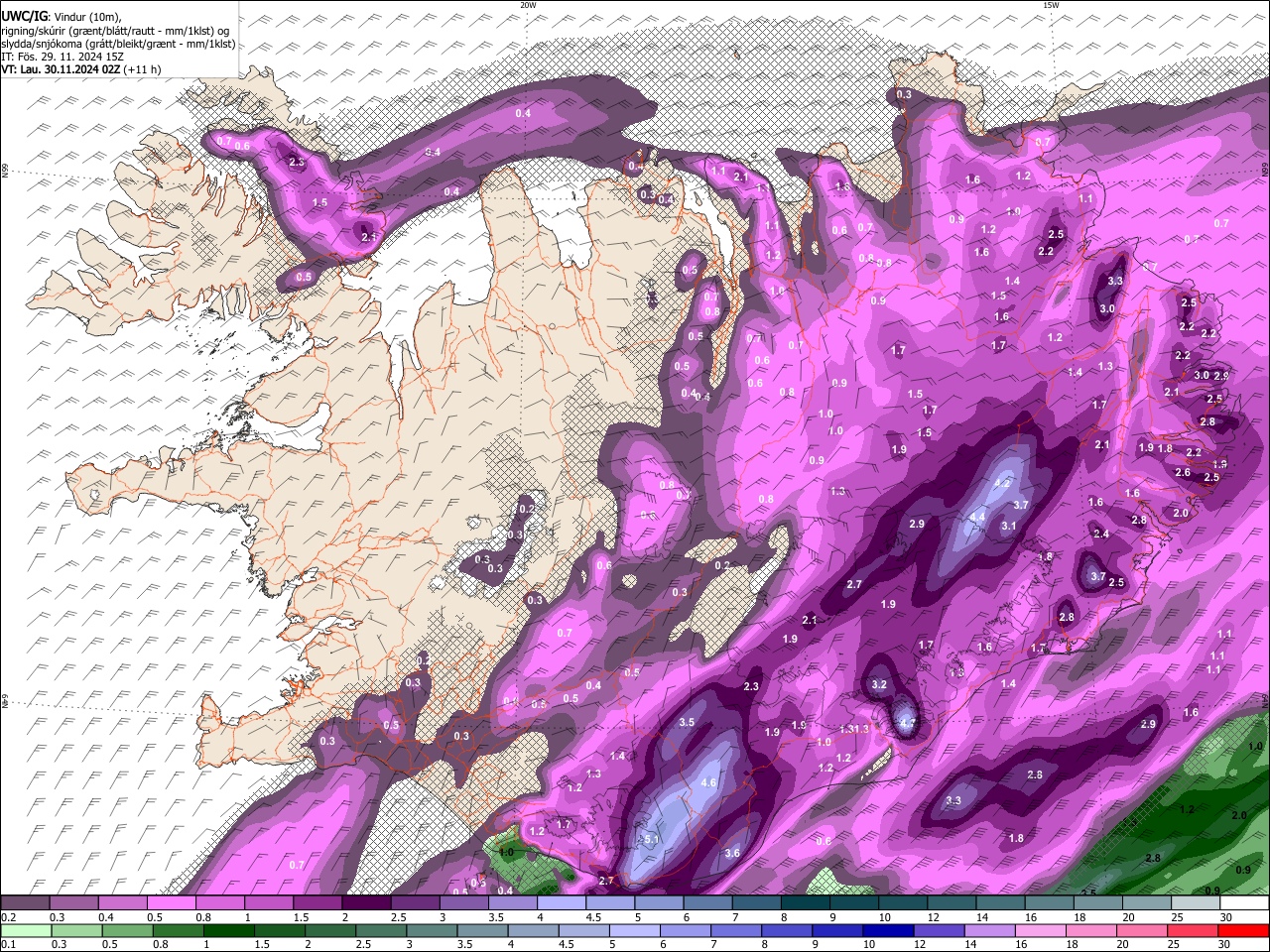This screenshot has width=1270, height=952.
Task: Select the lower scale swatch between 18 and 20
Action: point(1092,930)
